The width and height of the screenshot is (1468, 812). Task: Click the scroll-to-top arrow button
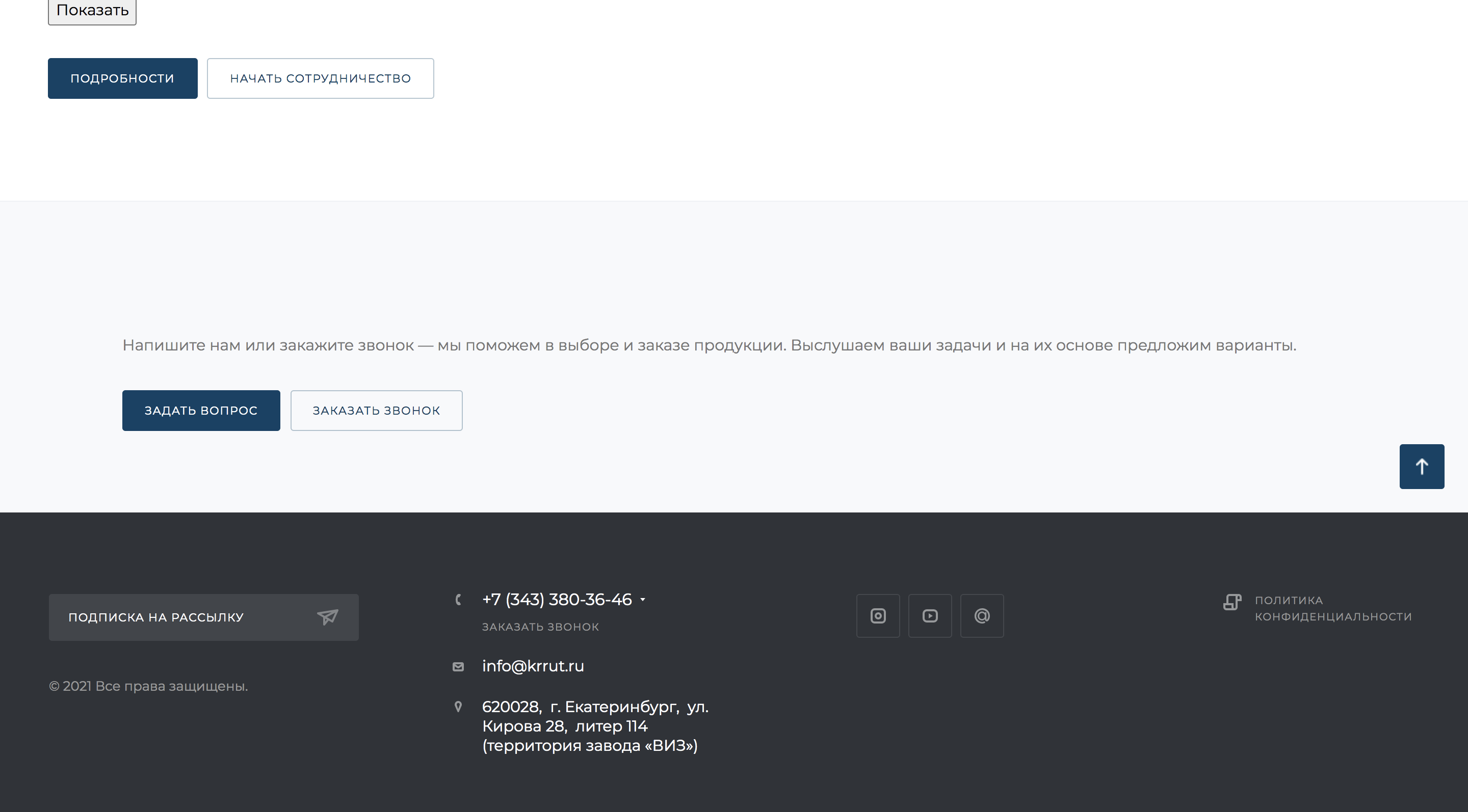pyautogui.click(x=1421, y=466)
